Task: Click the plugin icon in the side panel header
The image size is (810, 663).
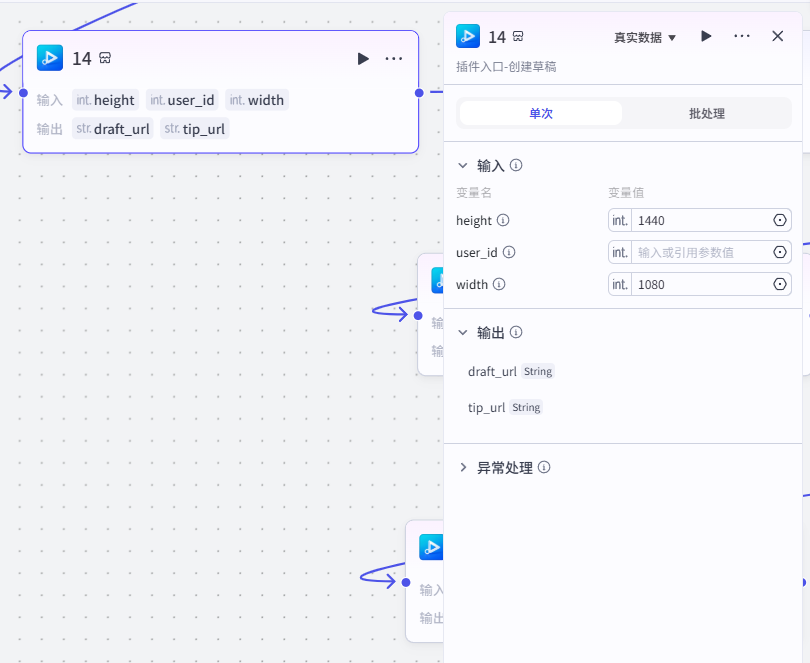Action: point(468,36)
